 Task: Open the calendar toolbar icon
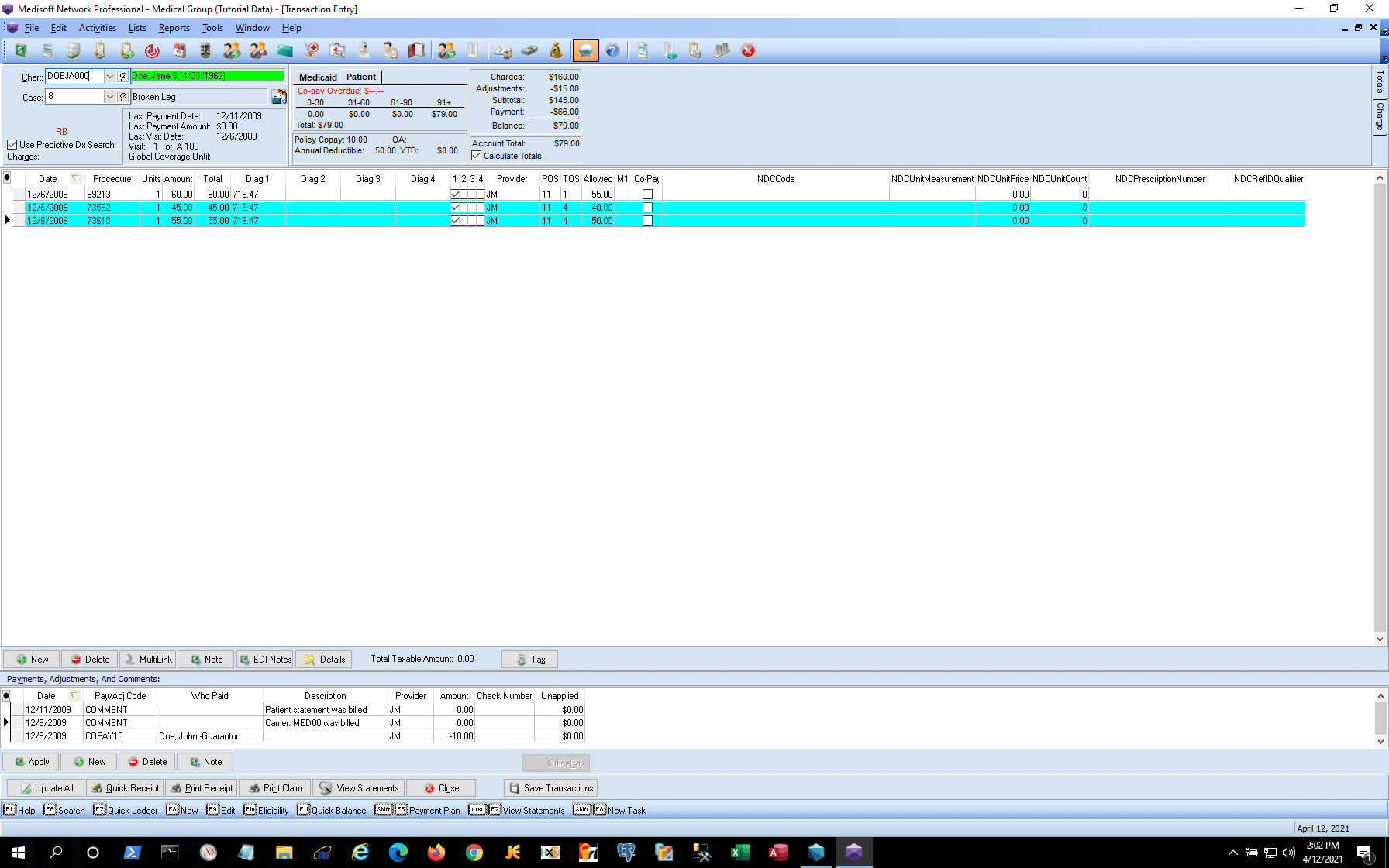(x=179, y=50)
